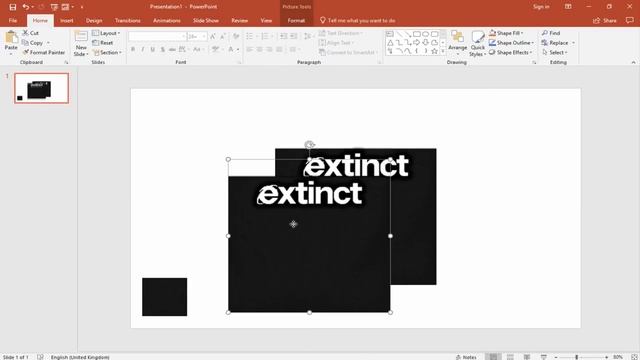
Task: Open Layout dropdown
Action: click(106, 33)
